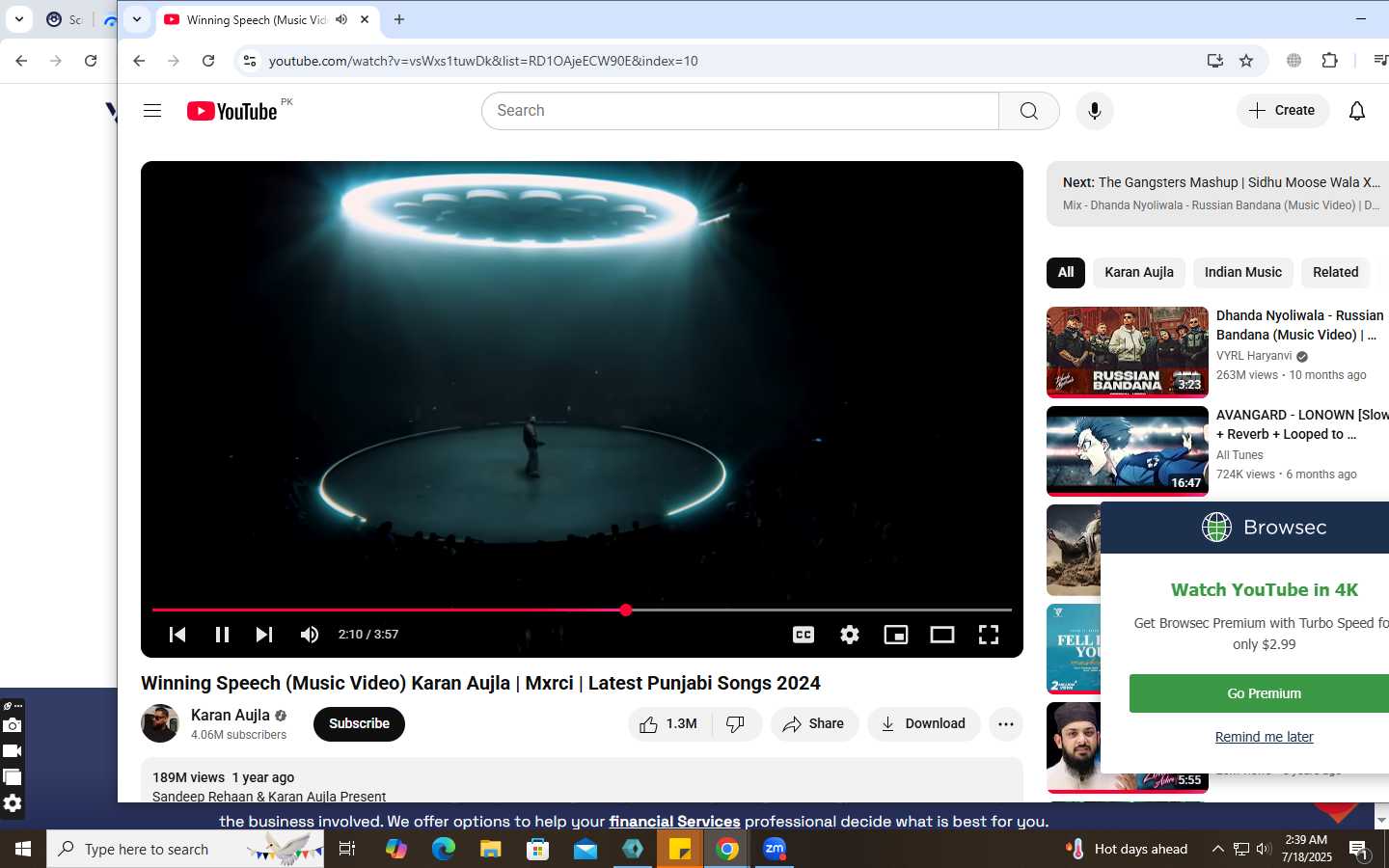This screenshot has width=1389, height=868.
Task: Open the Browsec globe extension icon
Action: (x=1294, y=61)
